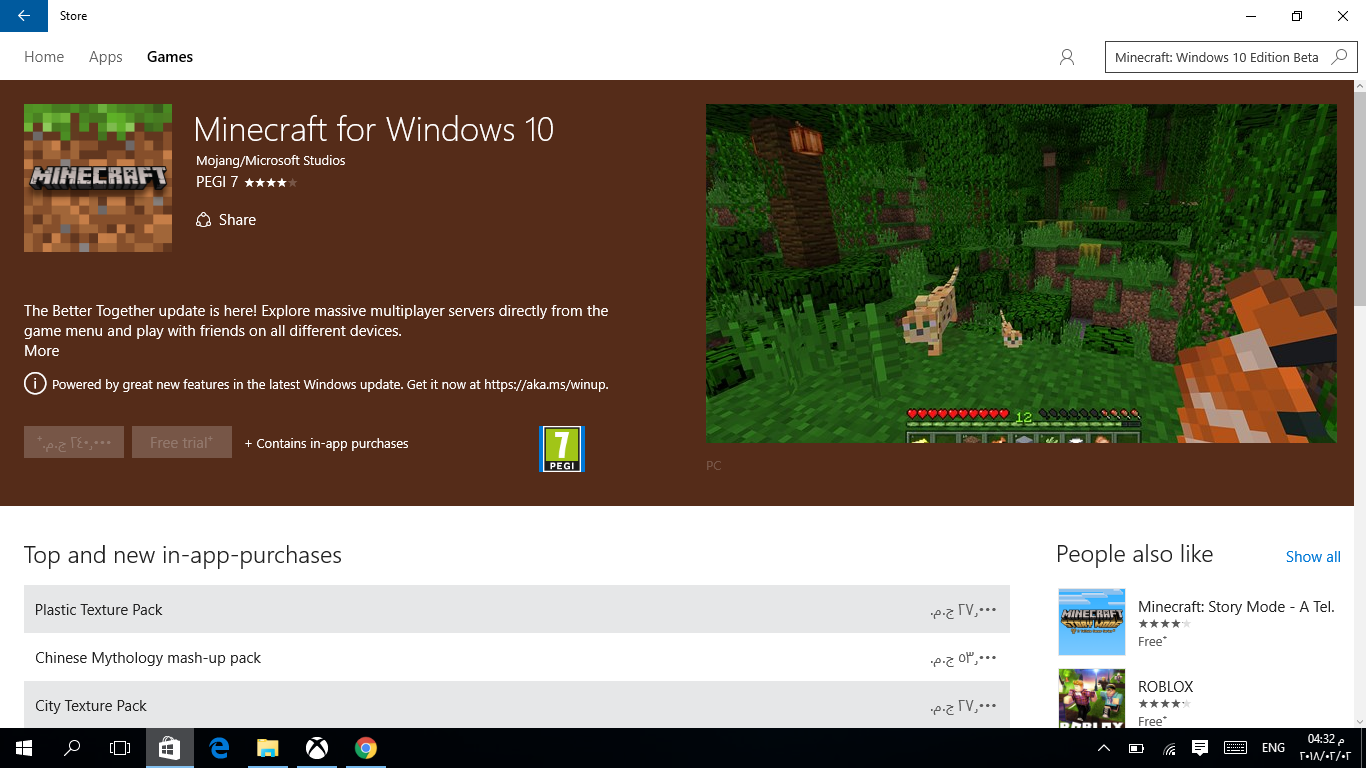Viewport: 1366px width, 768px height.
Task: Click the ENG language indicator
Action: (x=1273, y=748)
